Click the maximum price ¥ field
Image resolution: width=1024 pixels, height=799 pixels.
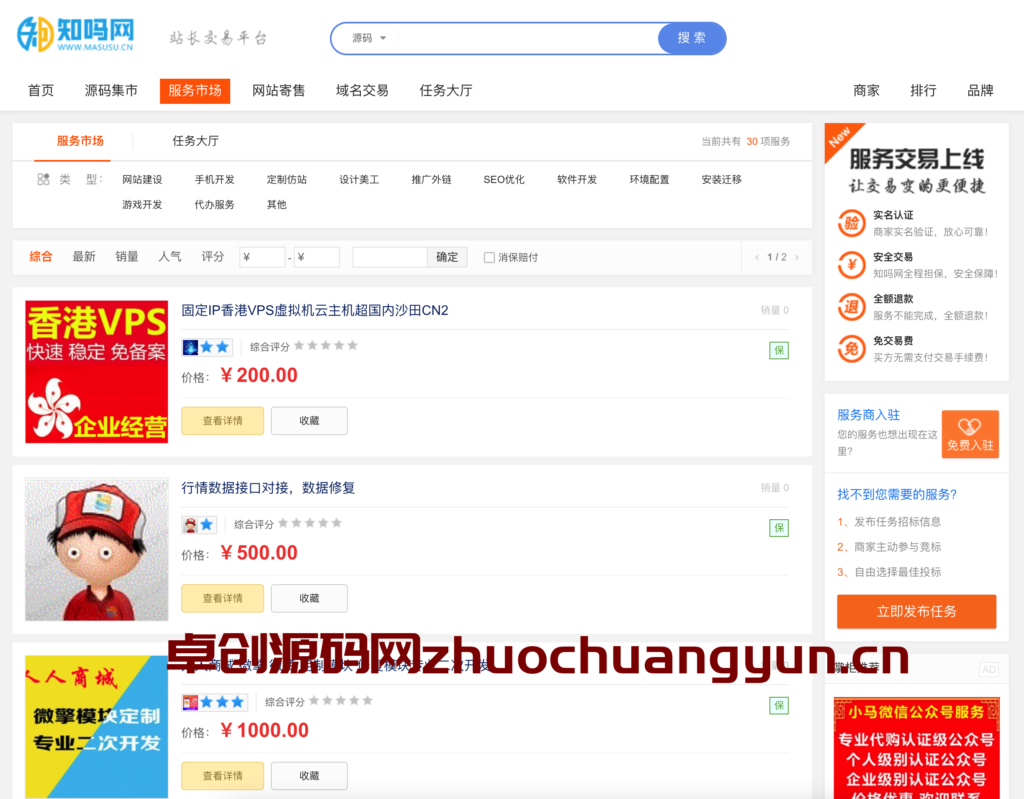coord(317,257)
